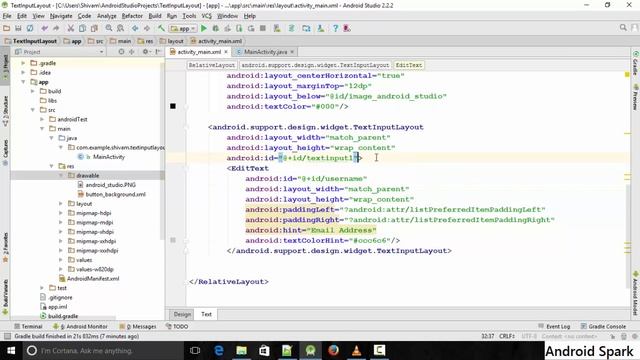Expand the .gradle folder
Image resolution: width=640 pixels, height=360 pixels.
[23, 63]
